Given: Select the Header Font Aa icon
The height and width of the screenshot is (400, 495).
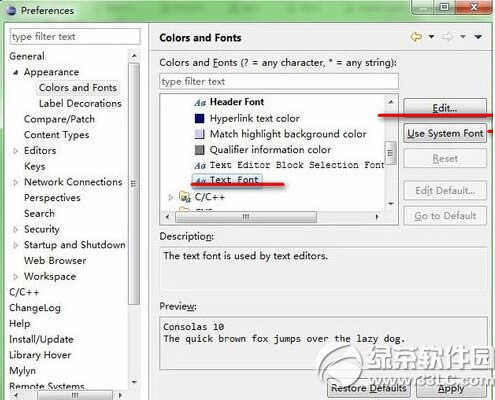Looking at the screenshot, I should [x=200, y=102].
